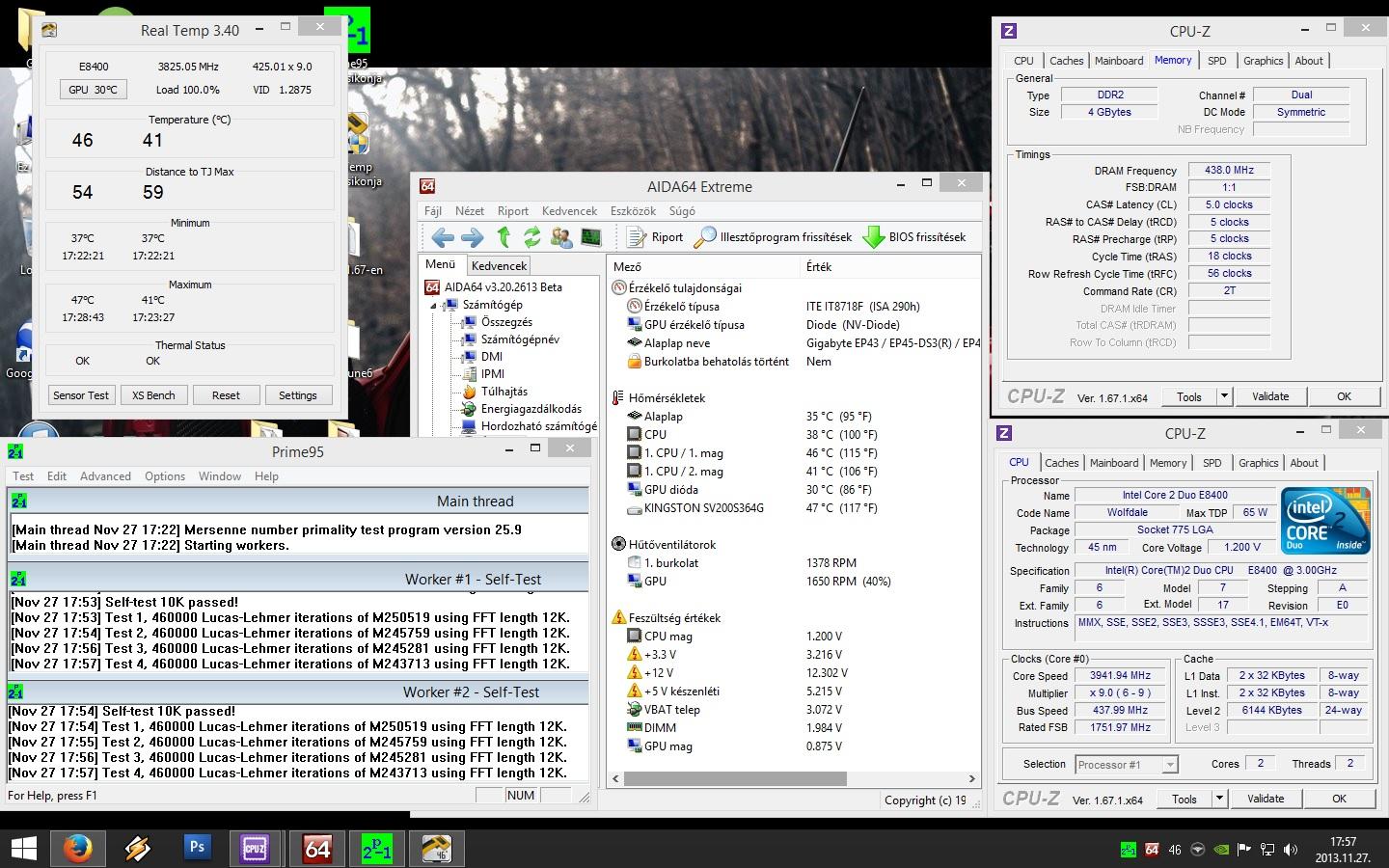1389x868 pixels.
Task: Click the volume speaker icon in system tray
Action: (x=1290, y=850)
